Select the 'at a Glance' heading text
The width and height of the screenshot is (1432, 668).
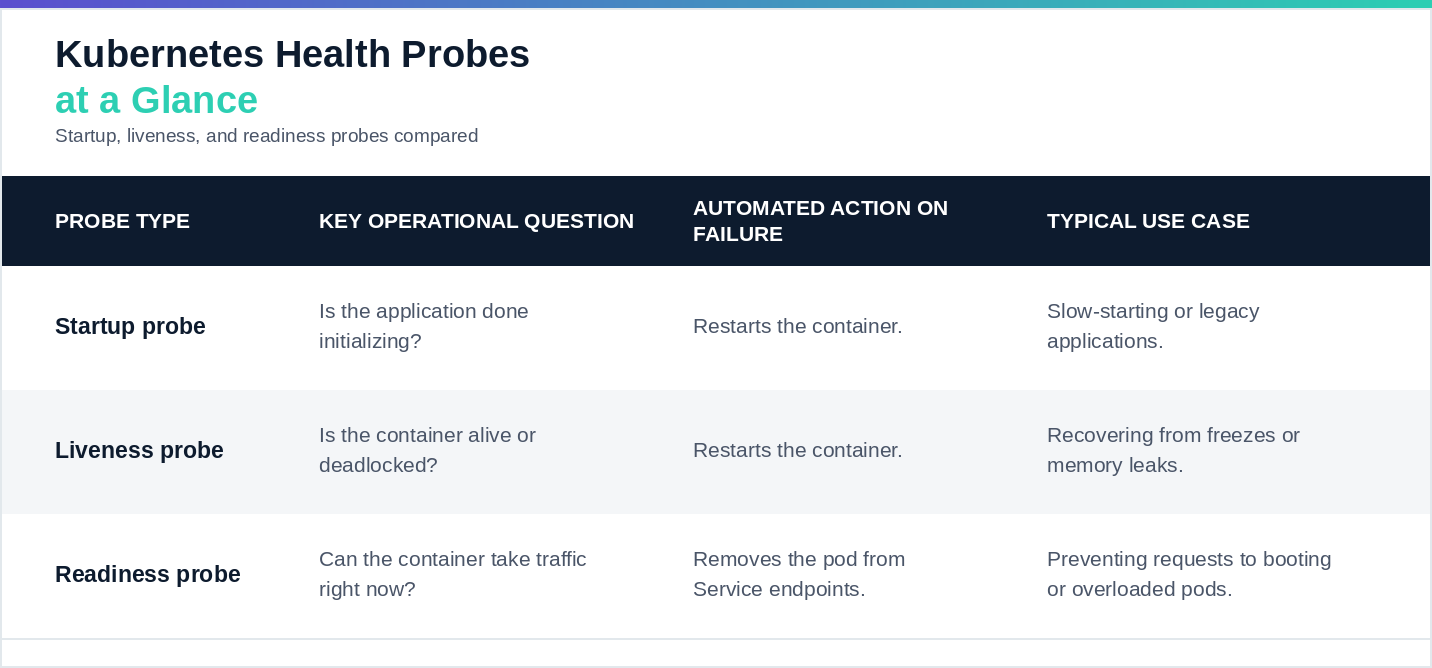156,100
